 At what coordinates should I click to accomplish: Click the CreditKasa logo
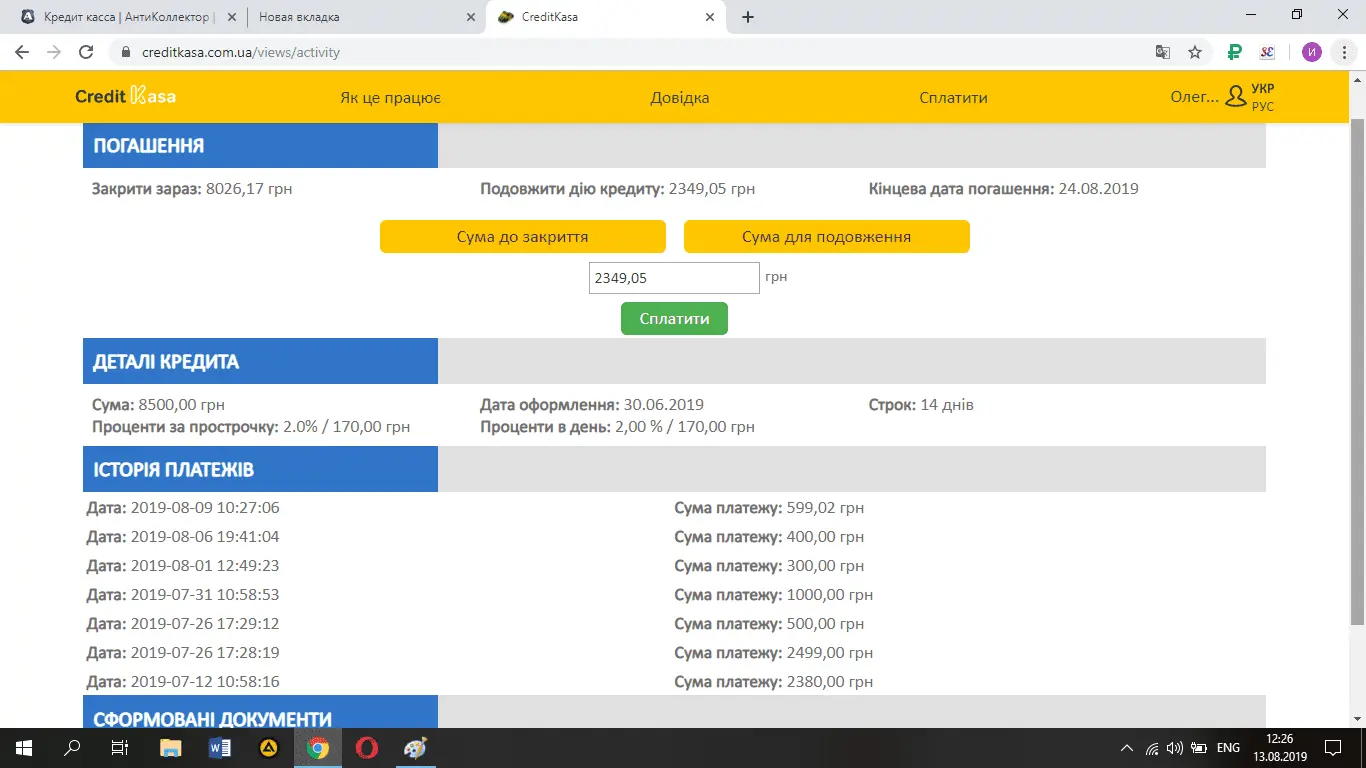pyautogui.click(x=126, y=97)
